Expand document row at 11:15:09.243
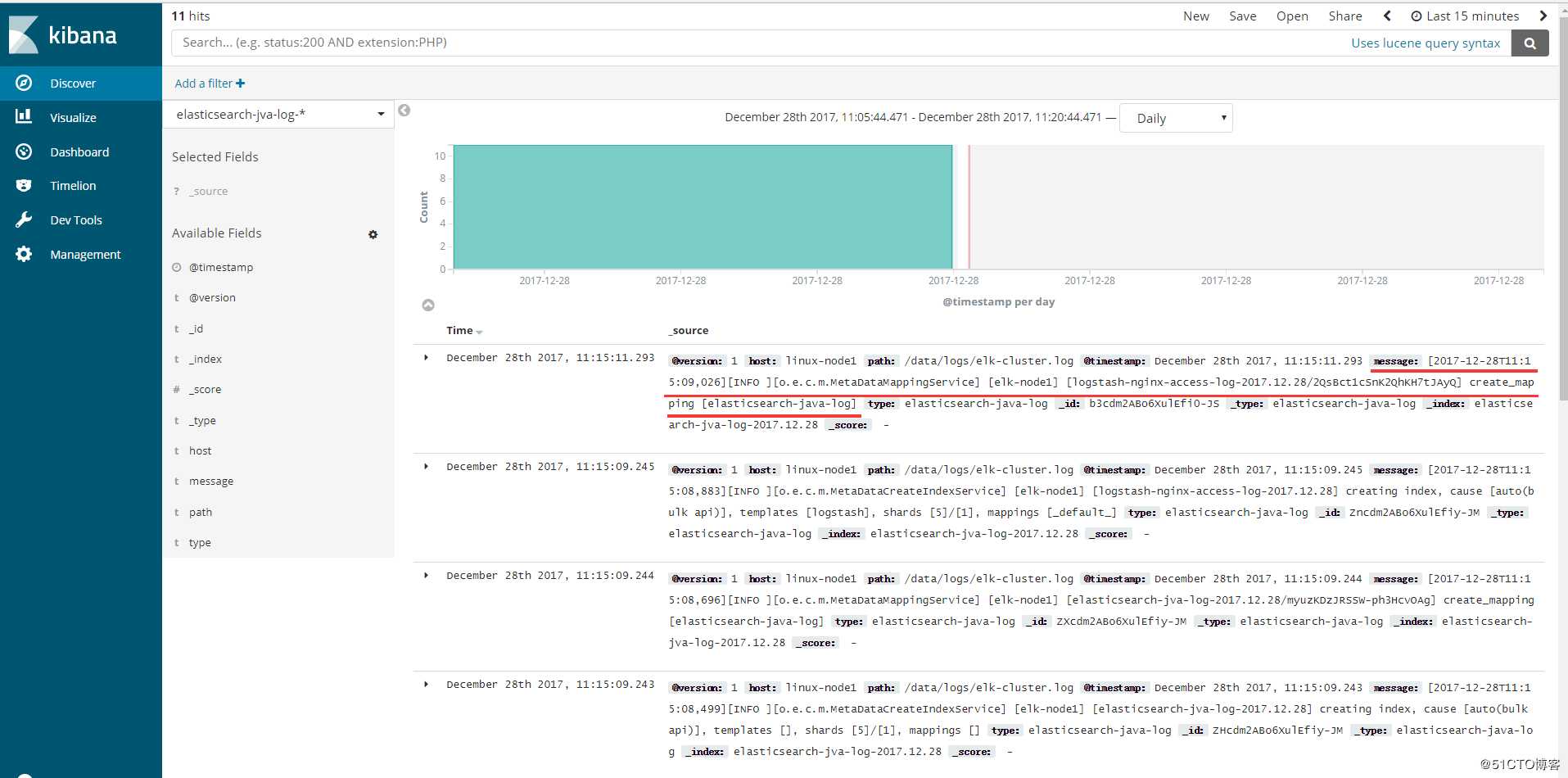1568x778 pixels. tap(426, 685)
